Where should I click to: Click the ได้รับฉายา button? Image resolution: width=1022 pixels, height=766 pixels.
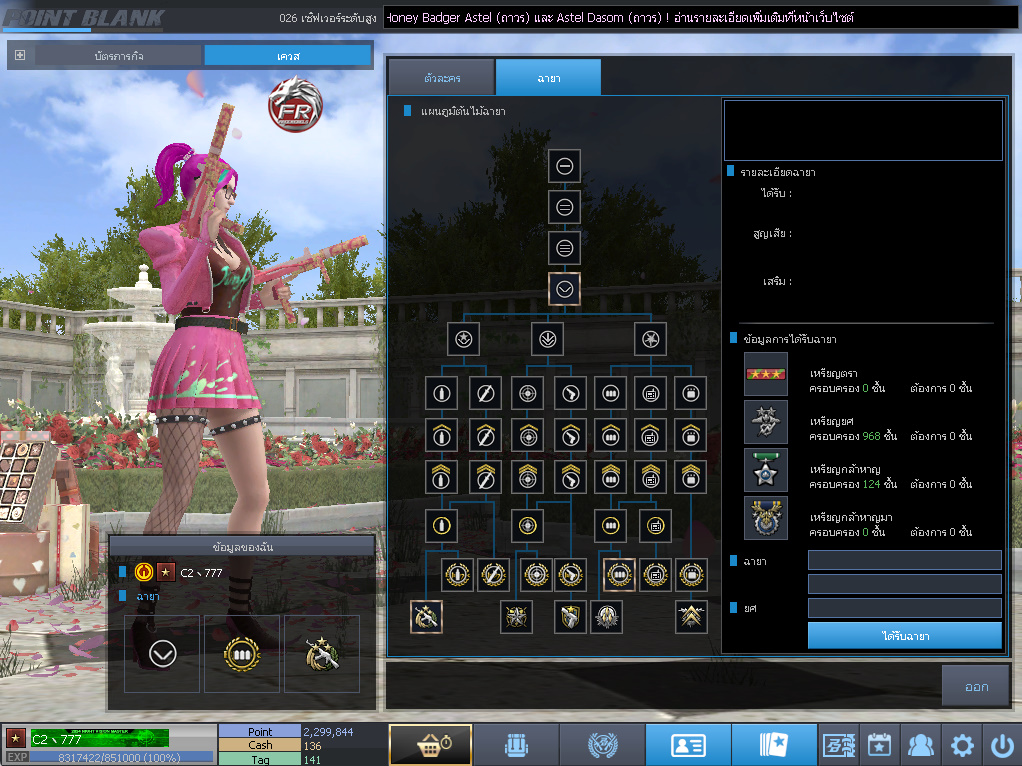[904, 635]
